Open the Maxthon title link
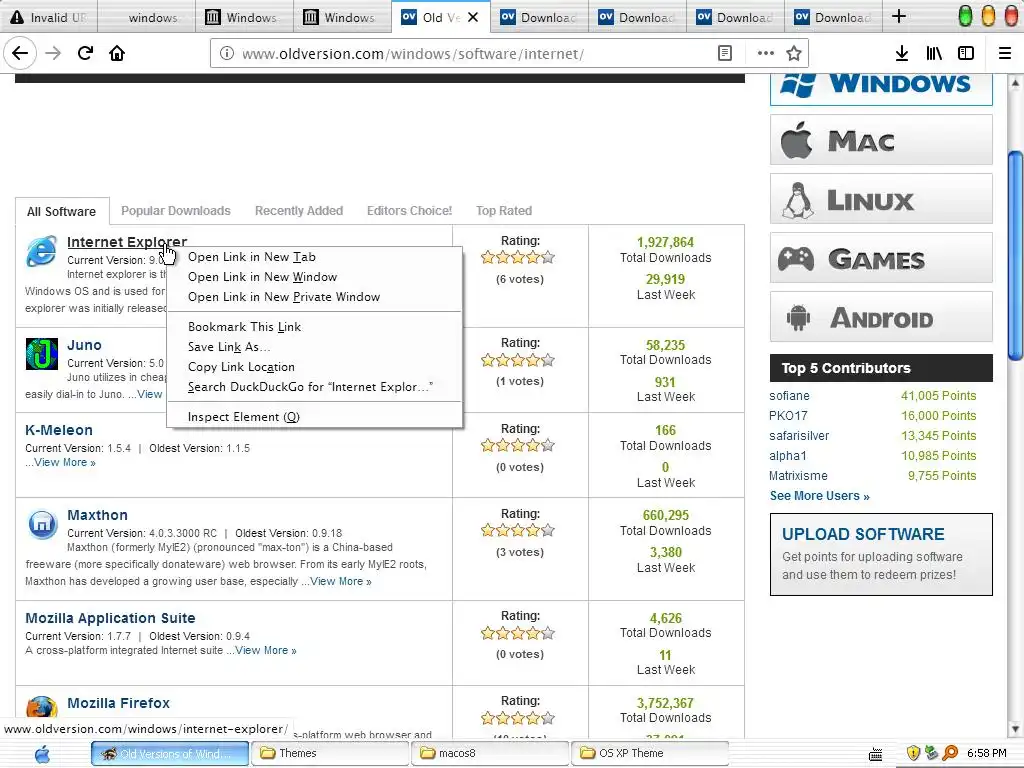Image resolution: width=1024 pixels, height=768 pixels. 97,515
